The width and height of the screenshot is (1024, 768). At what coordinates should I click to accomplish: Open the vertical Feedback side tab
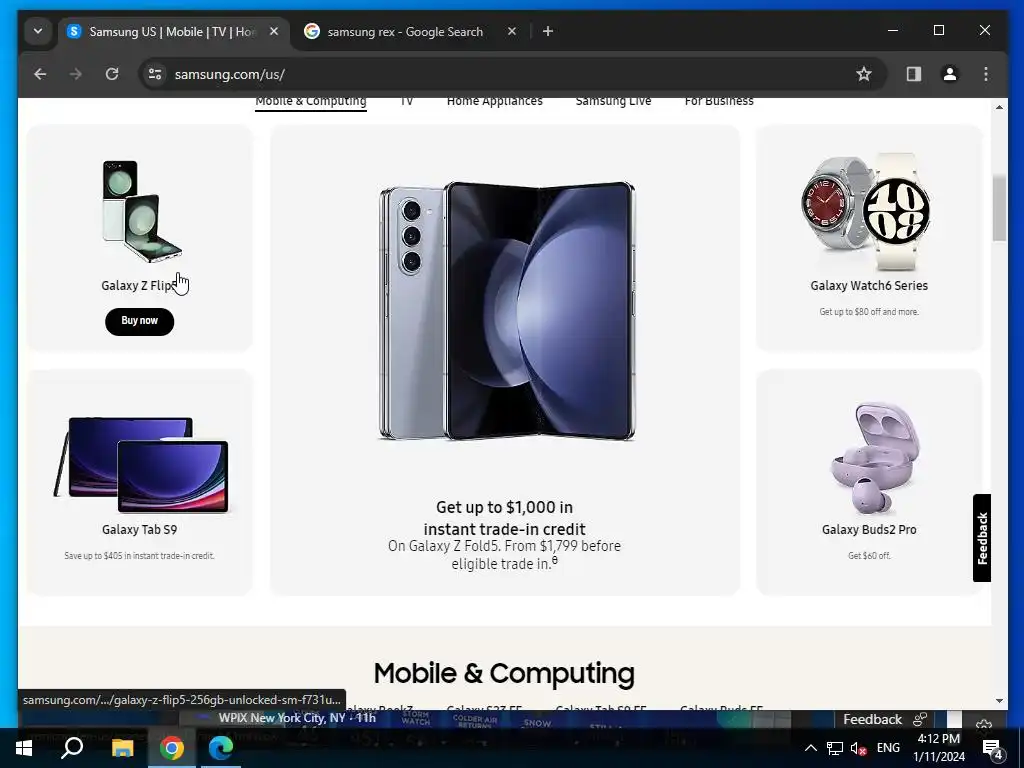[x=982, y=537]
